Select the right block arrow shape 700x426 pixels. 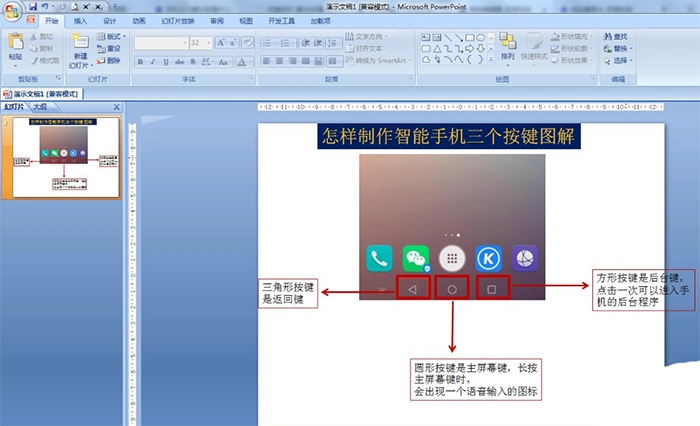pos(470,49)
